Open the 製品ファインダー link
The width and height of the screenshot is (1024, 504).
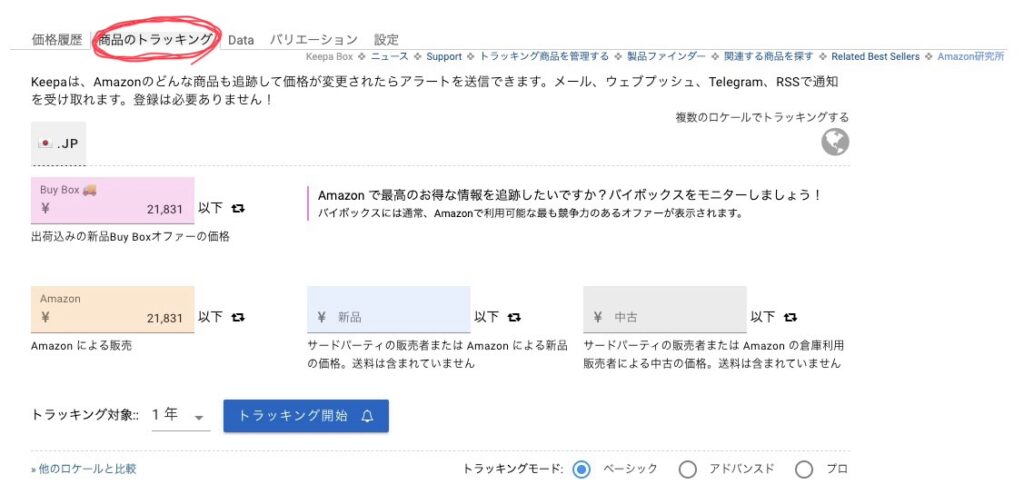click(666, 57)
